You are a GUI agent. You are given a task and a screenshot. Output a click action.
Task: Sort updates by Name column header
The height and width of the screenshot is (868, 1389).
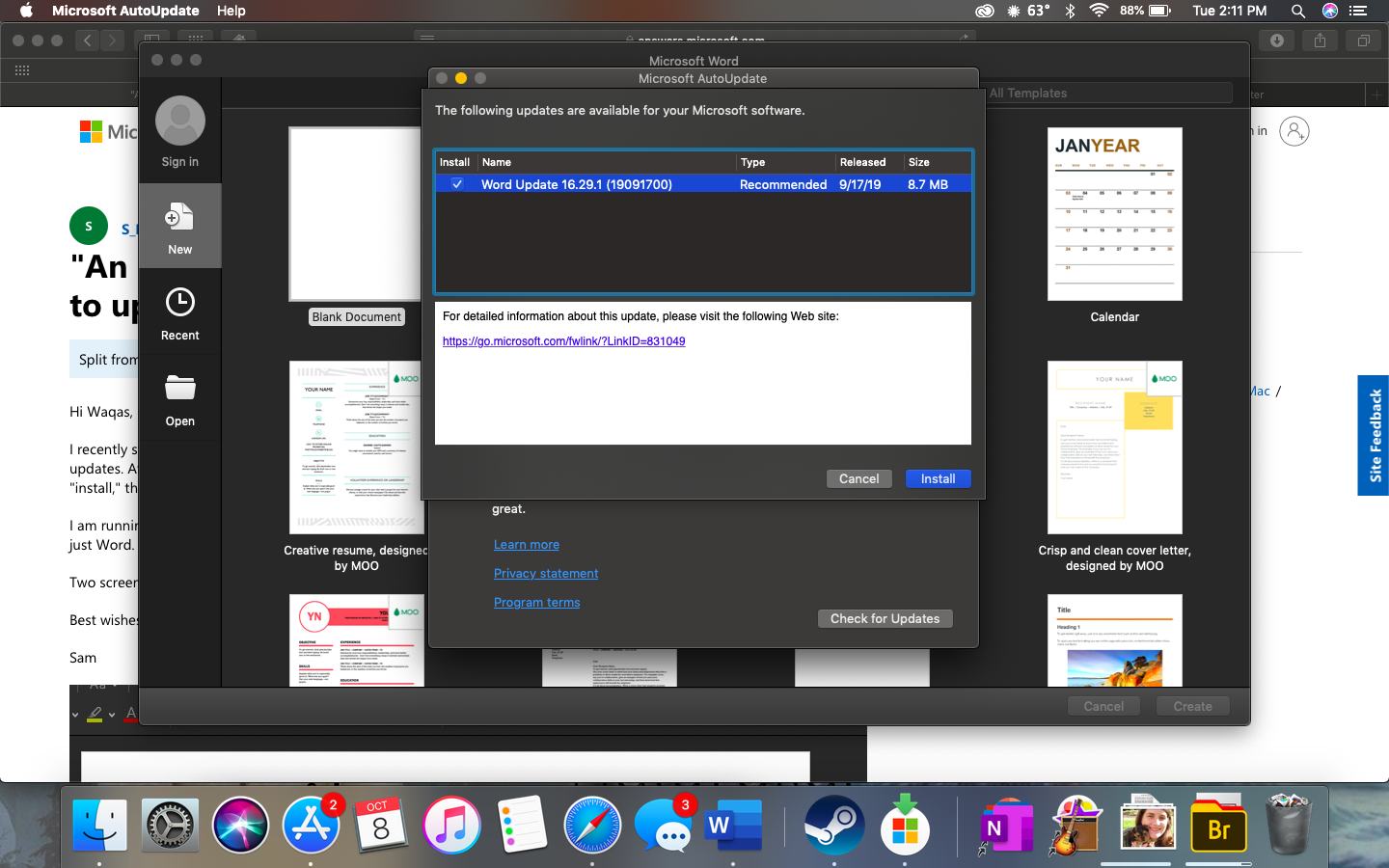pos(608,162)
